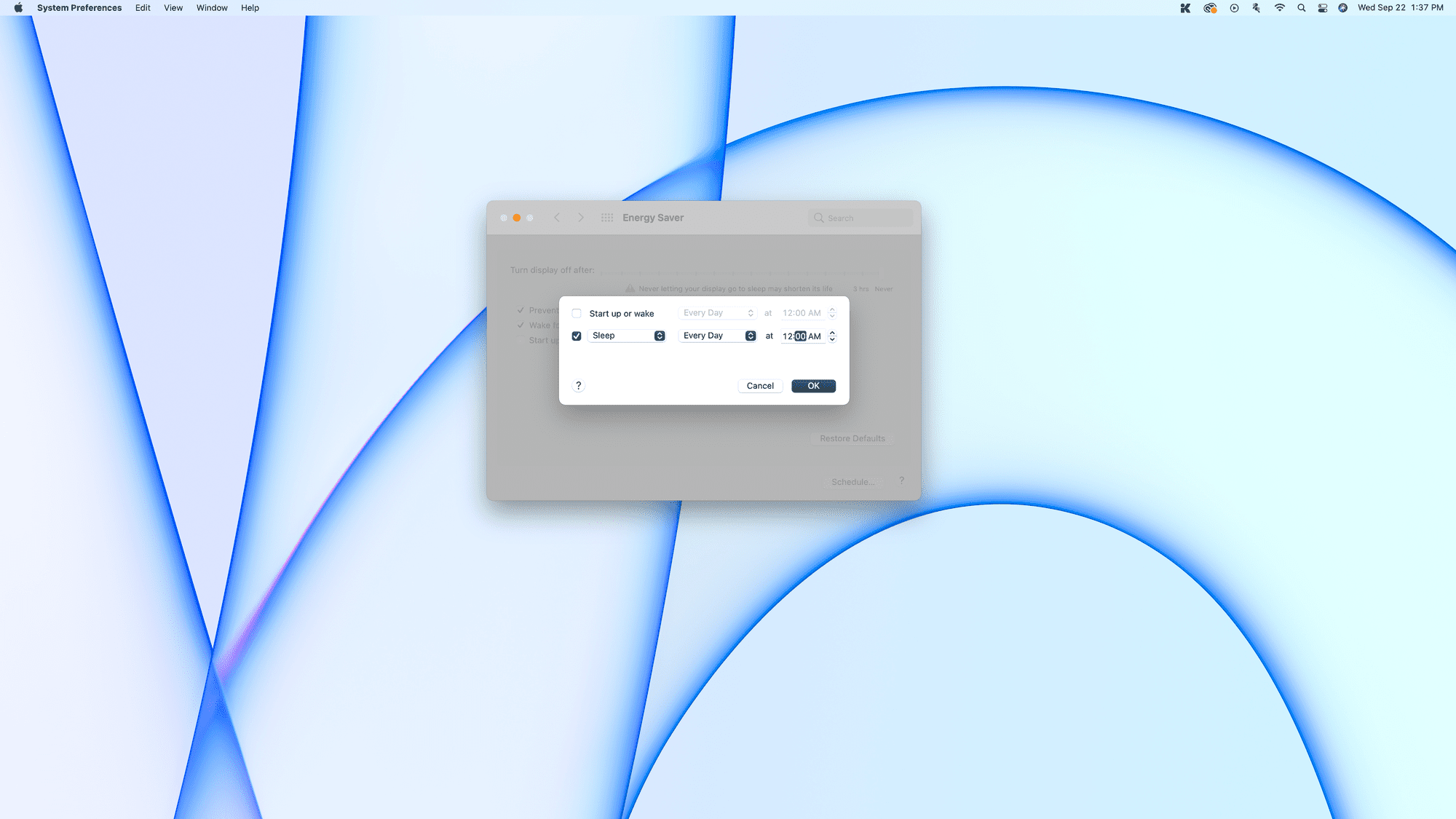Click the Keystroke app icon in menu bar
The height and width of the screenshot is (819, 1456).
pyautogui.click(x=1187, y=8)
